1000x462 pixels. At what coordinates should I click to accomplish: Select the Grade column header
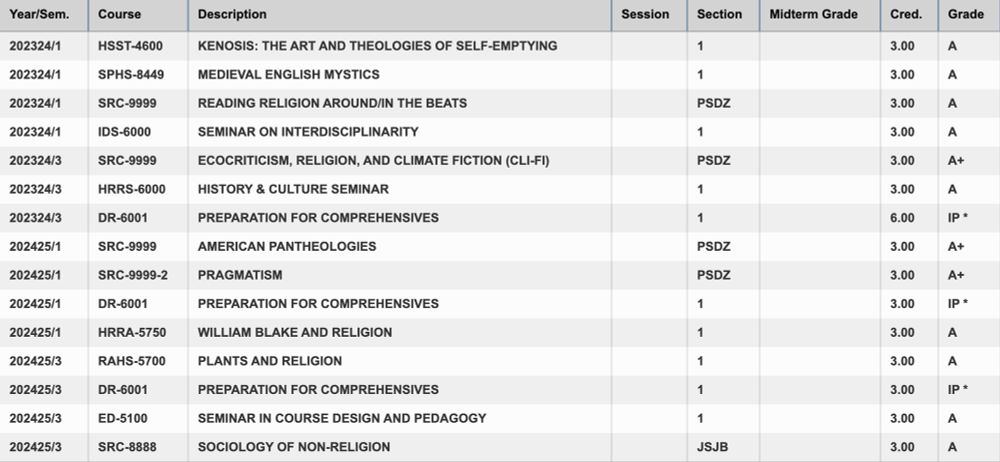tap(966, 14)
